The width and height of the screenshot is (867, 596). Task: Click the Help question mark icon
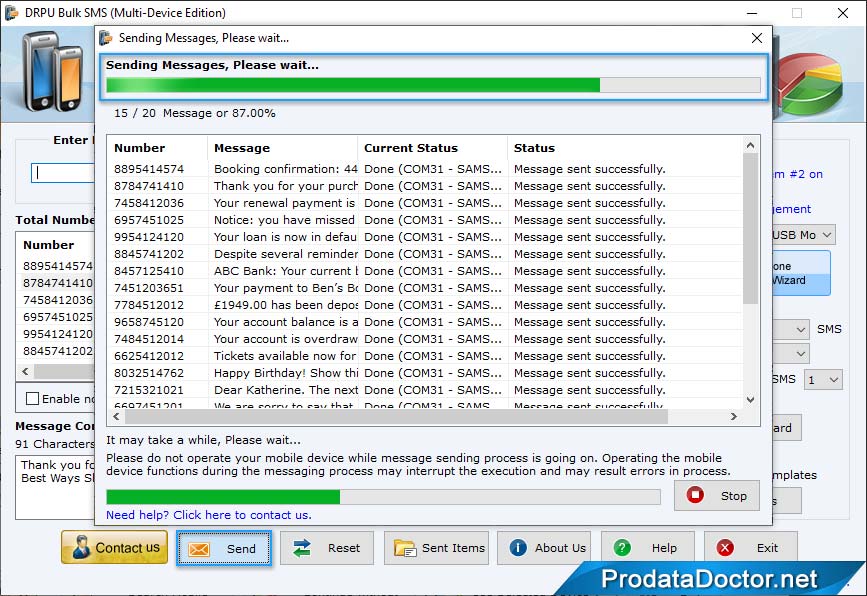click(622, 547)
